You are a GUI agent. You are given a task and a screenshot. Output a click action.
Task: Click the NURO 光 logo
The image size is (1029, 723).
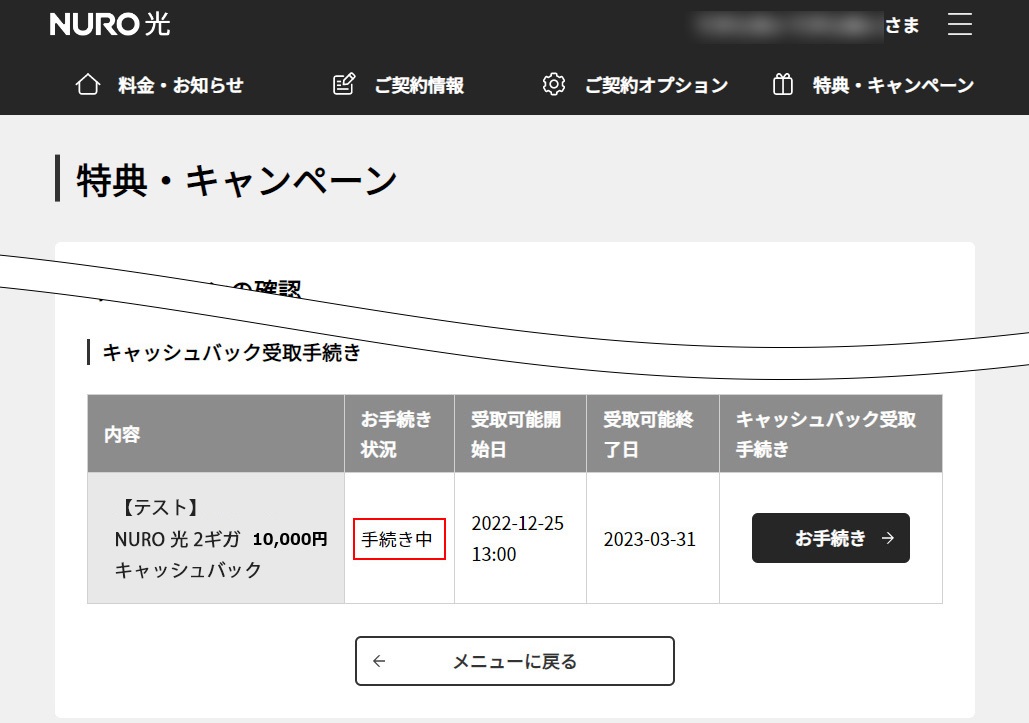[x=109, y=25]
